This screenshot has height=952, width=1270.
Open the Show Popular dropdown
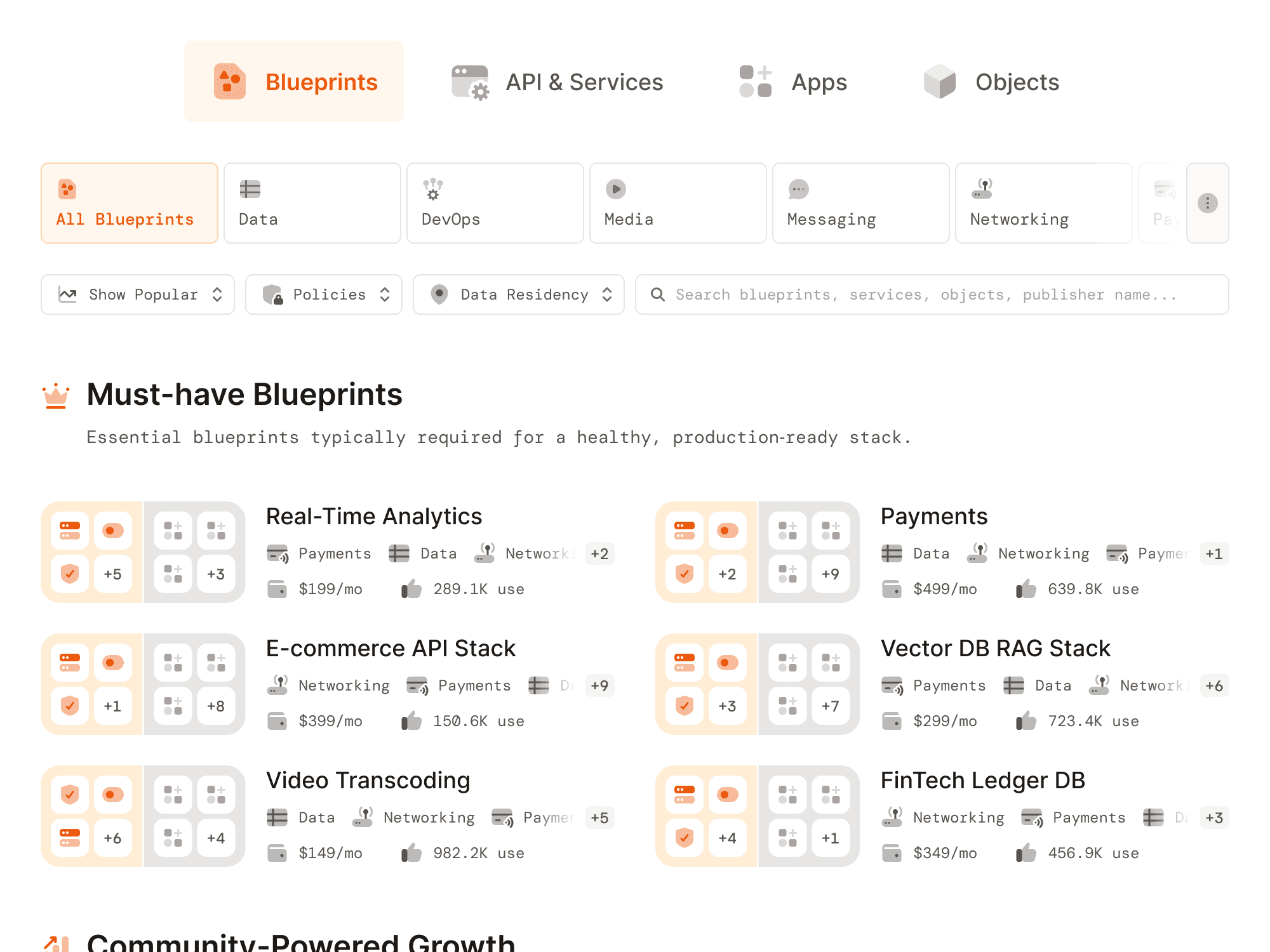(137, 294)
